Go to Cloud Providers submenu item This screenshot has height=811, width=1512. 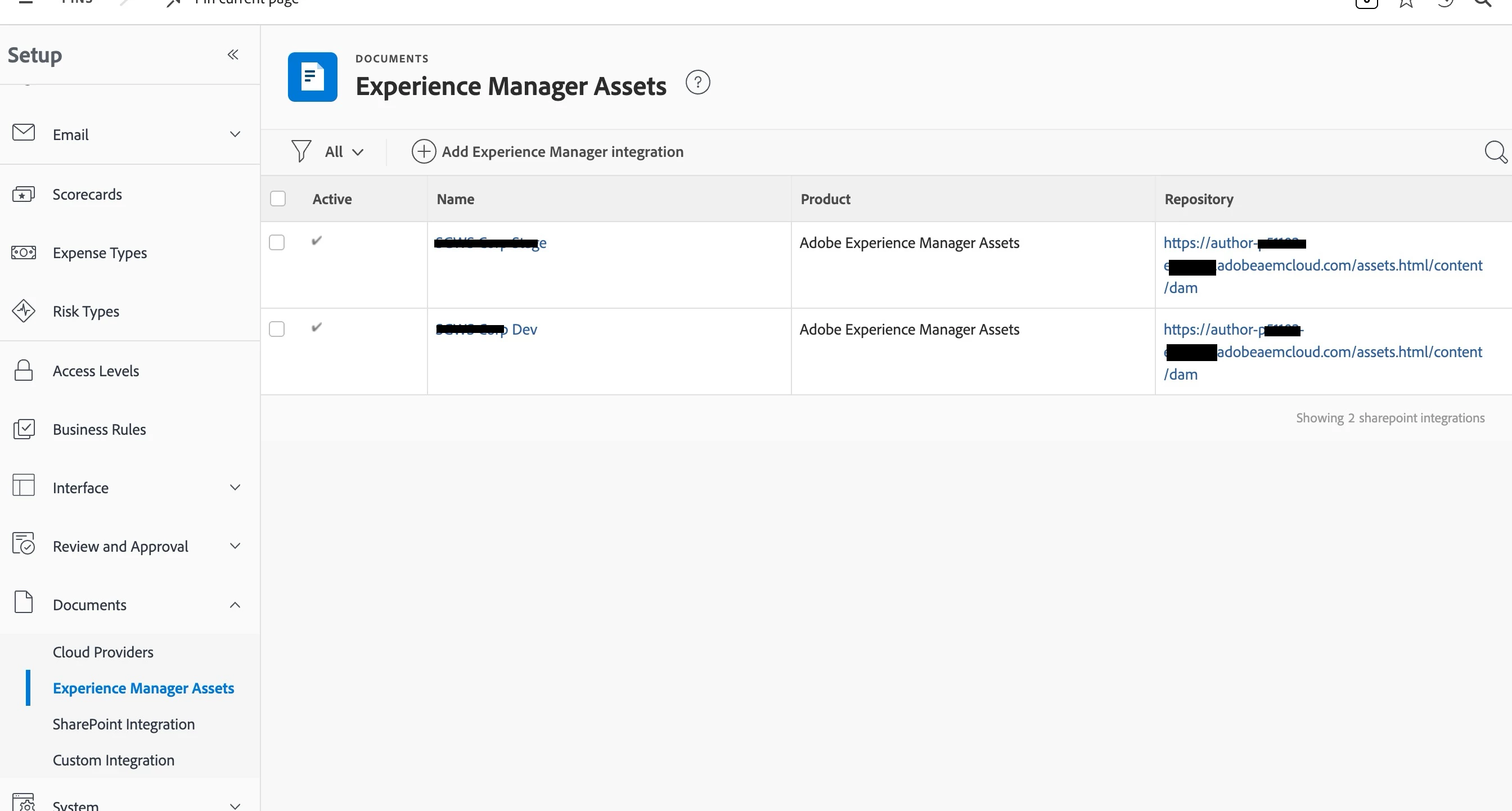[x=103, y=652]
